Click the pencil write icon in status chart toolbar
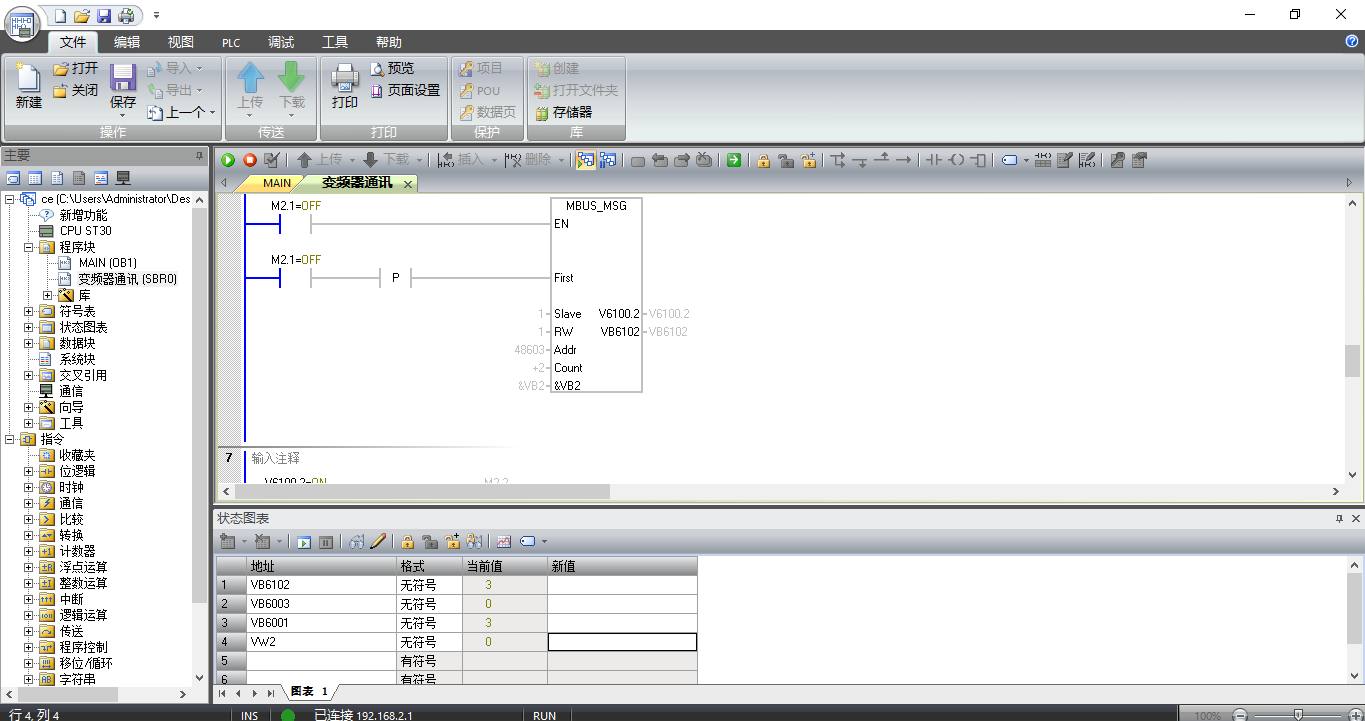 [378, 542]
